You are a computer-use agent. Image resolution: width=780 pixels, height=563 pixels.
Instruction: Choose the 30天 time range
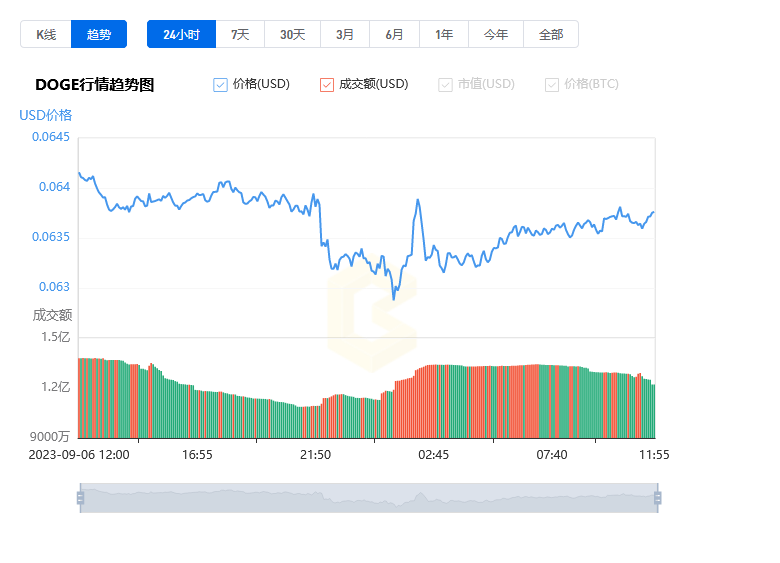(x=292, y=34)
